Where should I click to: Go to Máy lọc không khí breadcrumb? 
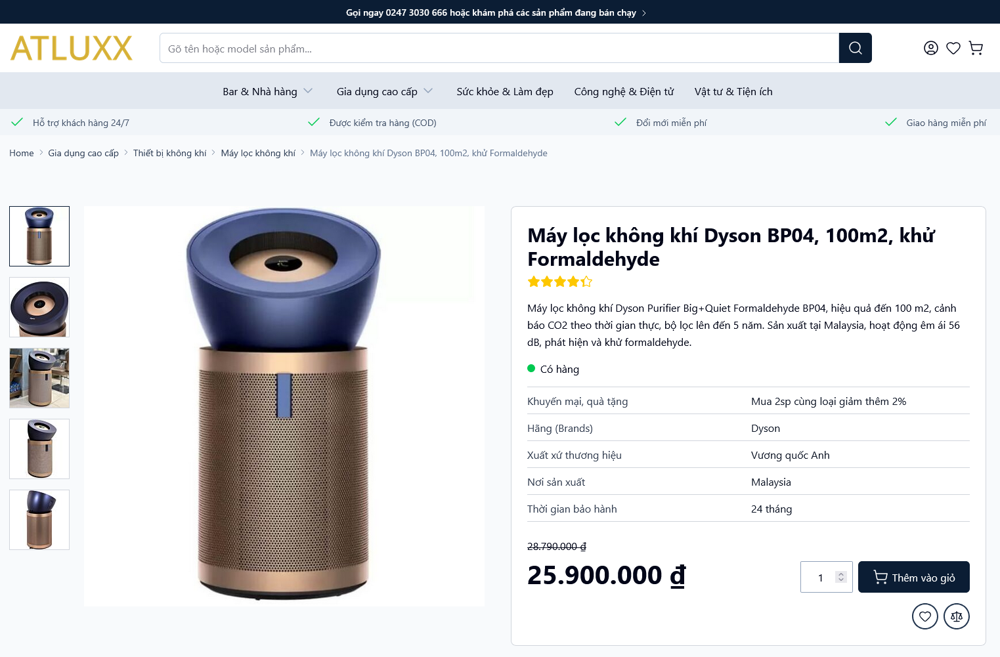click(x=258, y=153)
